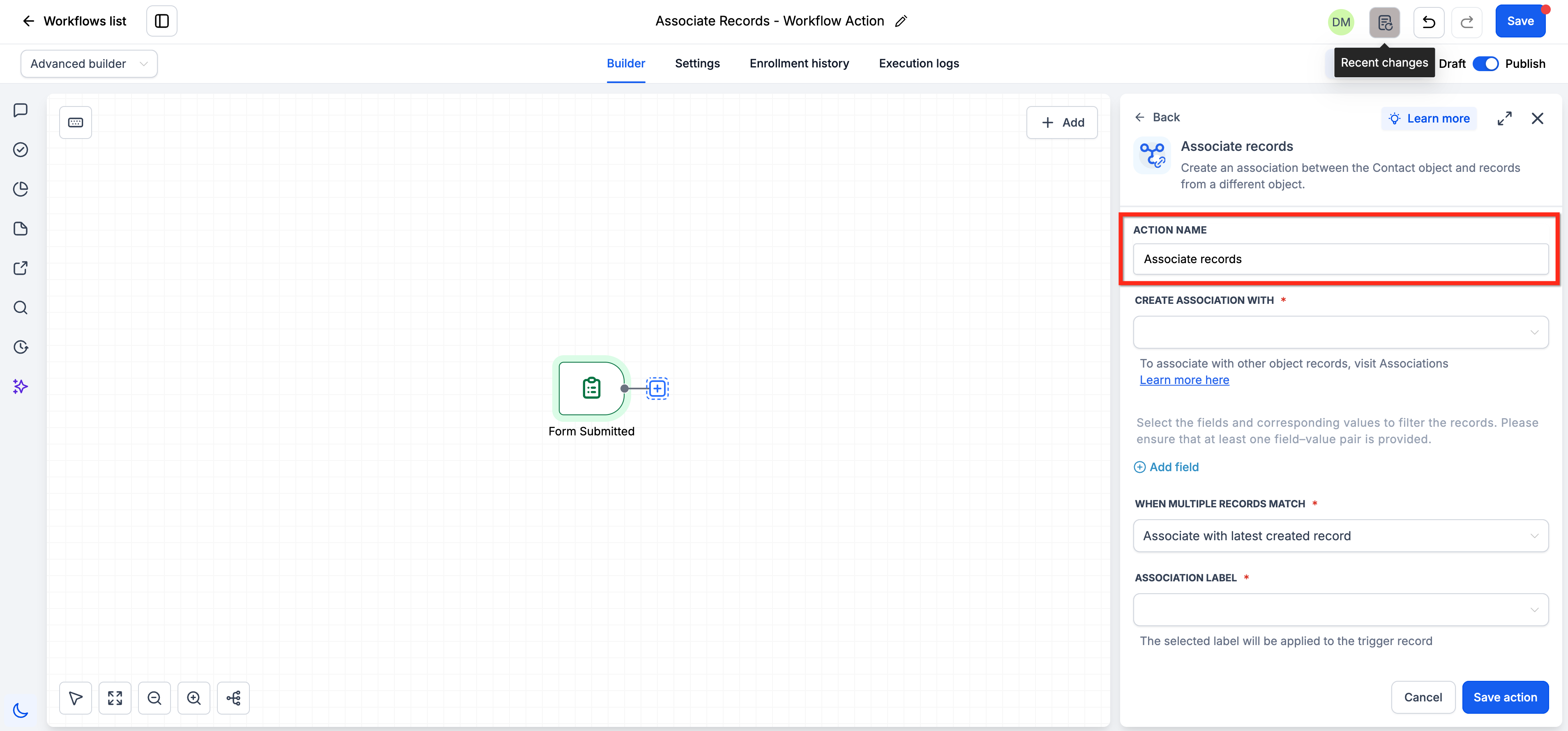Open the Learn more help link
The width and height of the screenshot is (1568, 731).
[1430, 119]
